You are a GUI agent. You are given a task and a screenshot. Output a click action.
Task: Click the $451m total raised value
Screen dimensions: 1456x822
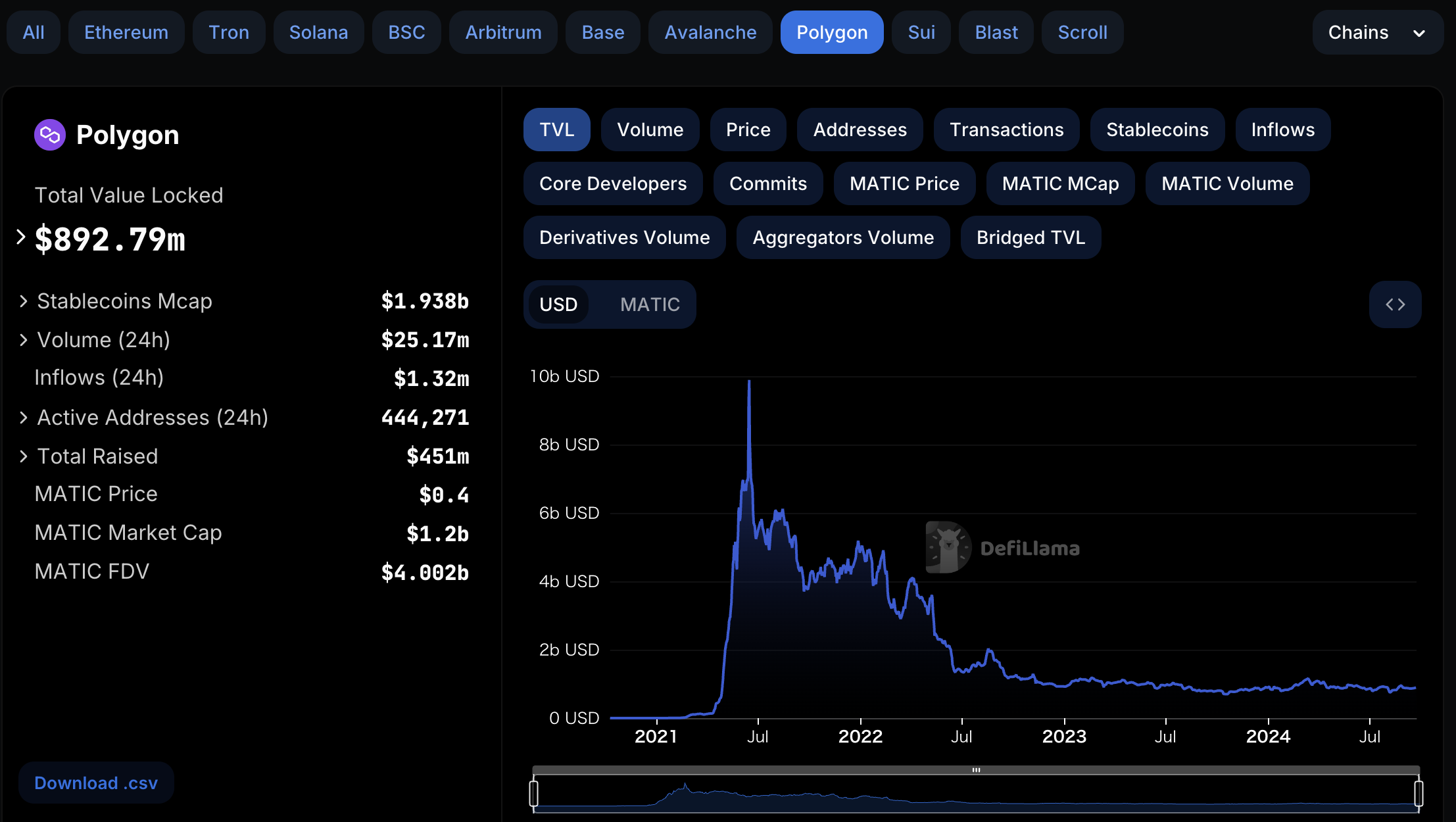click(x=437, y=456)
